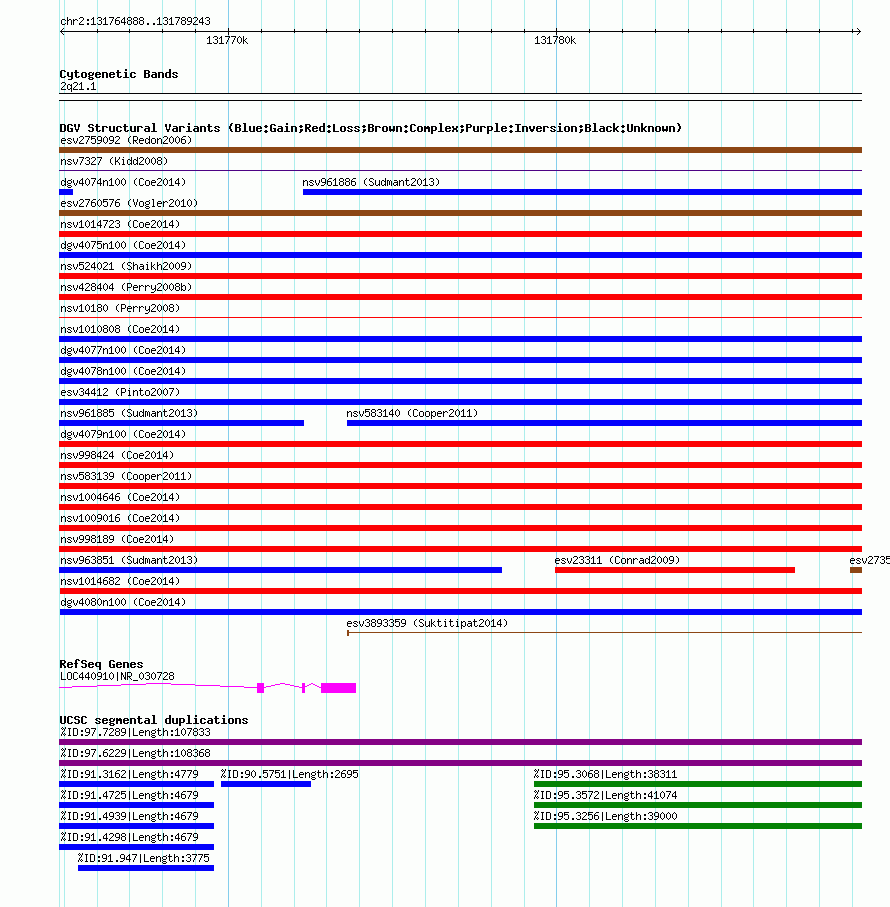The width and height of the screenshot is (890, 907).
Task: Click dgv4079n100 (Coe2014) label
Action: 123,434
